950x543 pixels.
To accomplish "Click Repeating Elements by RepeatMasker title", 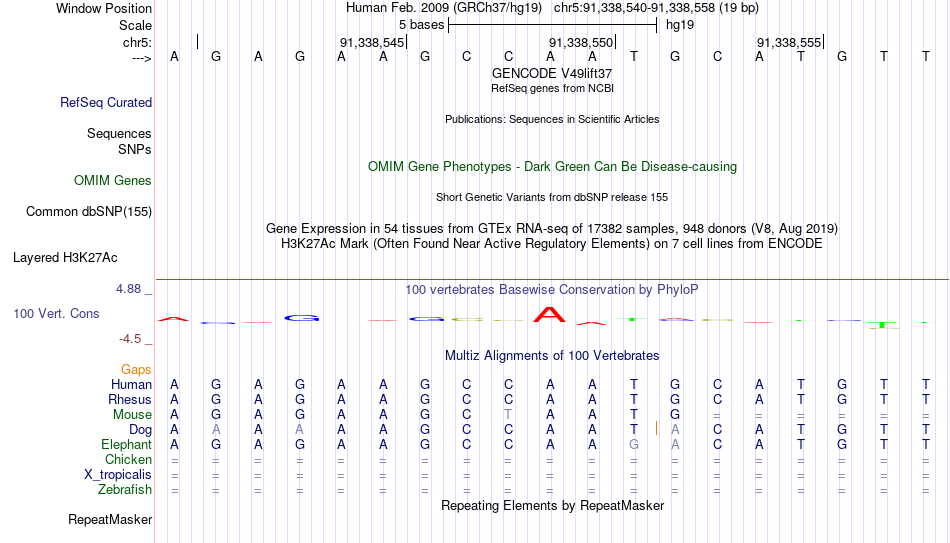I will click(x=552, y=505).
